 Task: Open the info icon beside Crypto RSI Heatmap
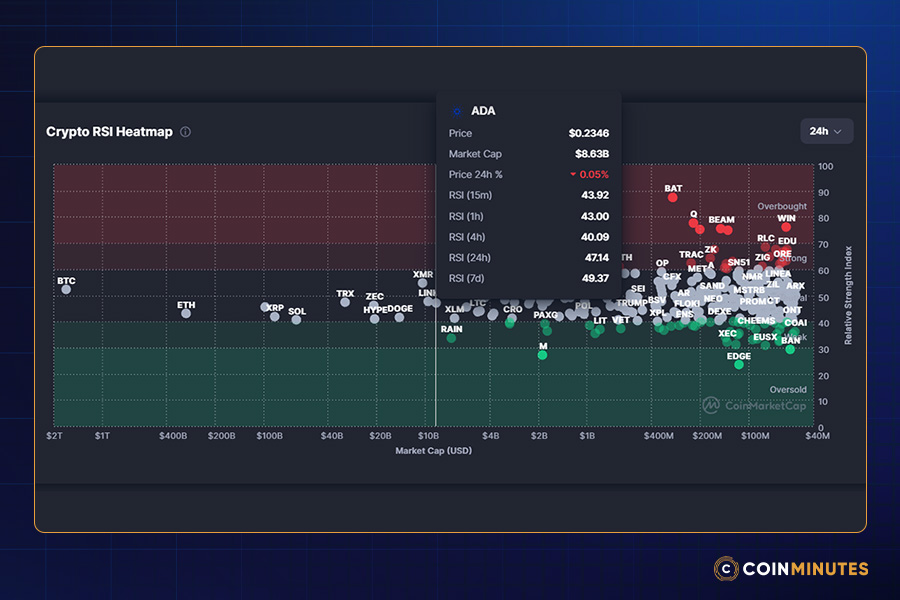click(x=185, y=131)
